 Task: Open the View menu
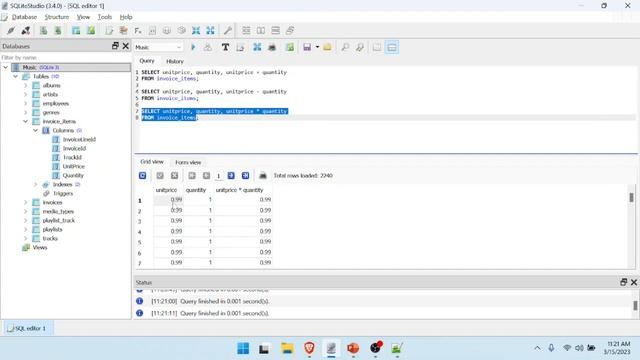click(x=83, y=17)
